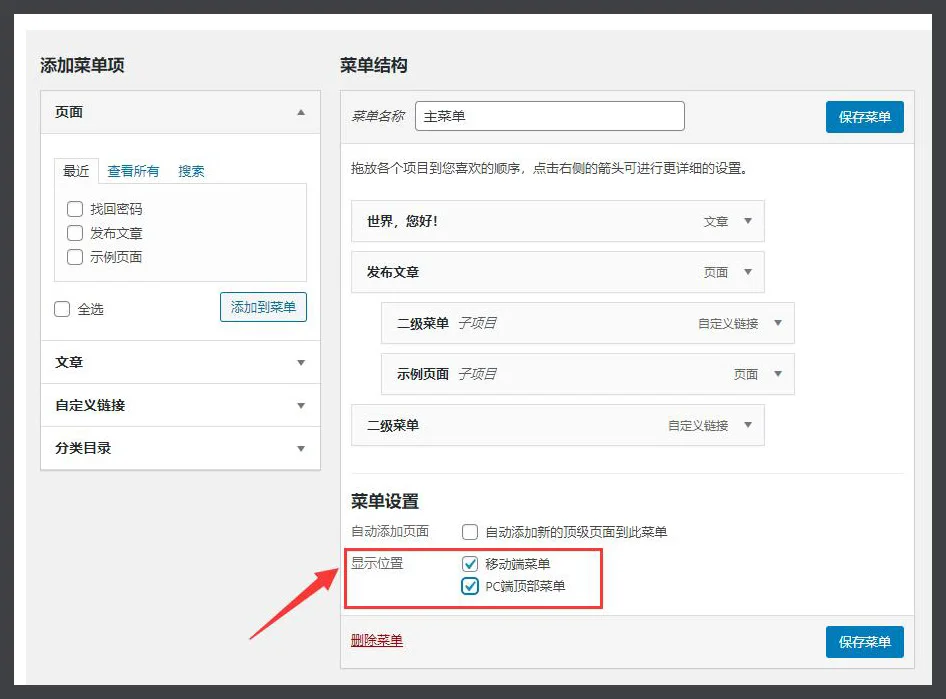Enable auto-add new top-level pages option

(470, 532)
